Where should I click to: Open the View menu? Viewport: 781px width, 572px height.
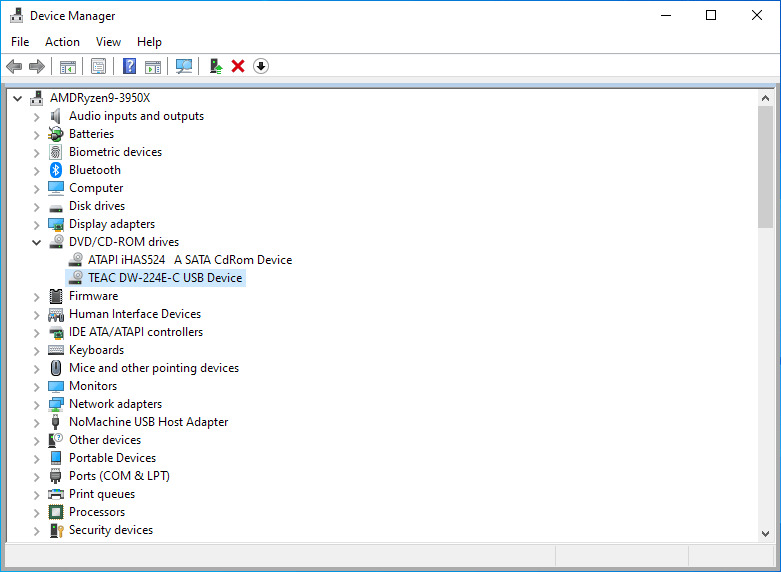[x=108, y=42]
